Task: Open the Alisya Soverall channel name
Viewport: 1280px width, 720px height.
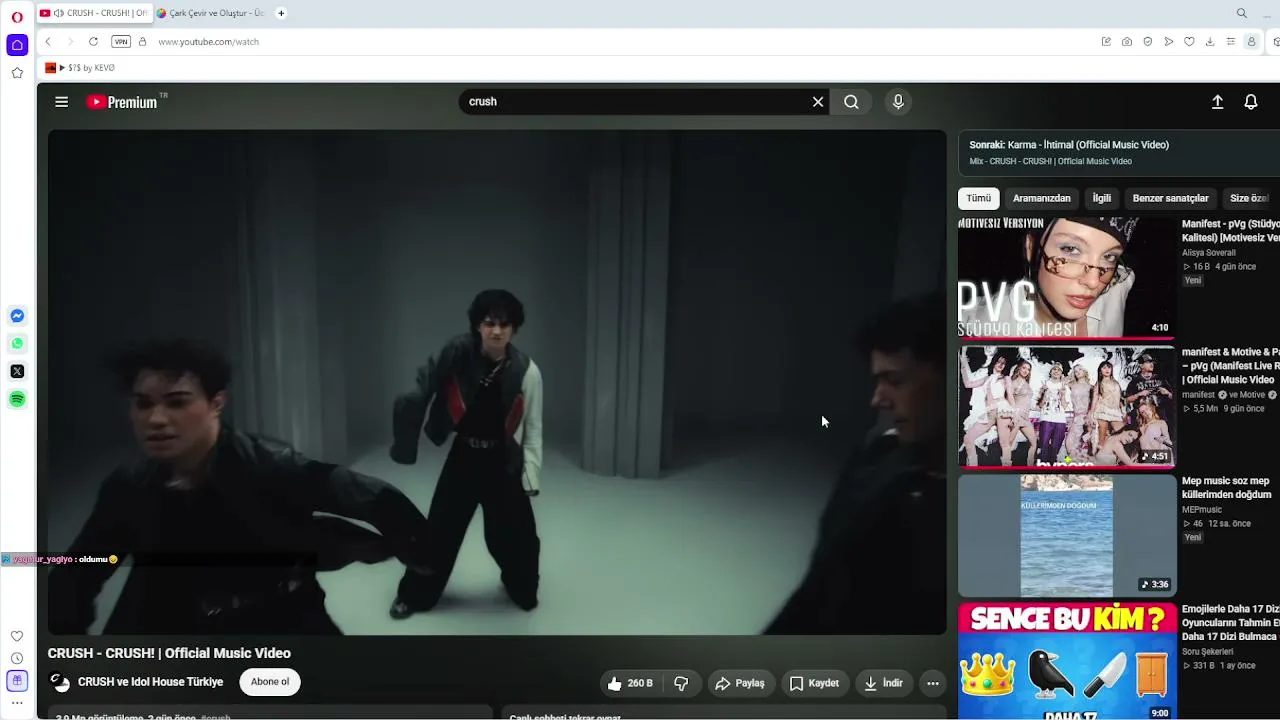Action: [x=1209, y=253]
